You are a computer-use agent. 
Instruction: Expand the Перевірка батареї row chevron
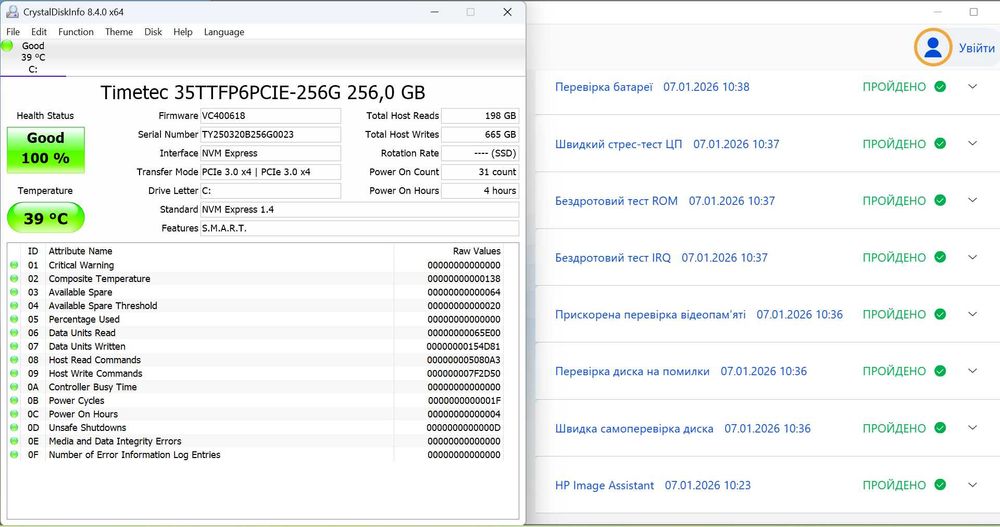pyautogui.click(x=973, y=87)
